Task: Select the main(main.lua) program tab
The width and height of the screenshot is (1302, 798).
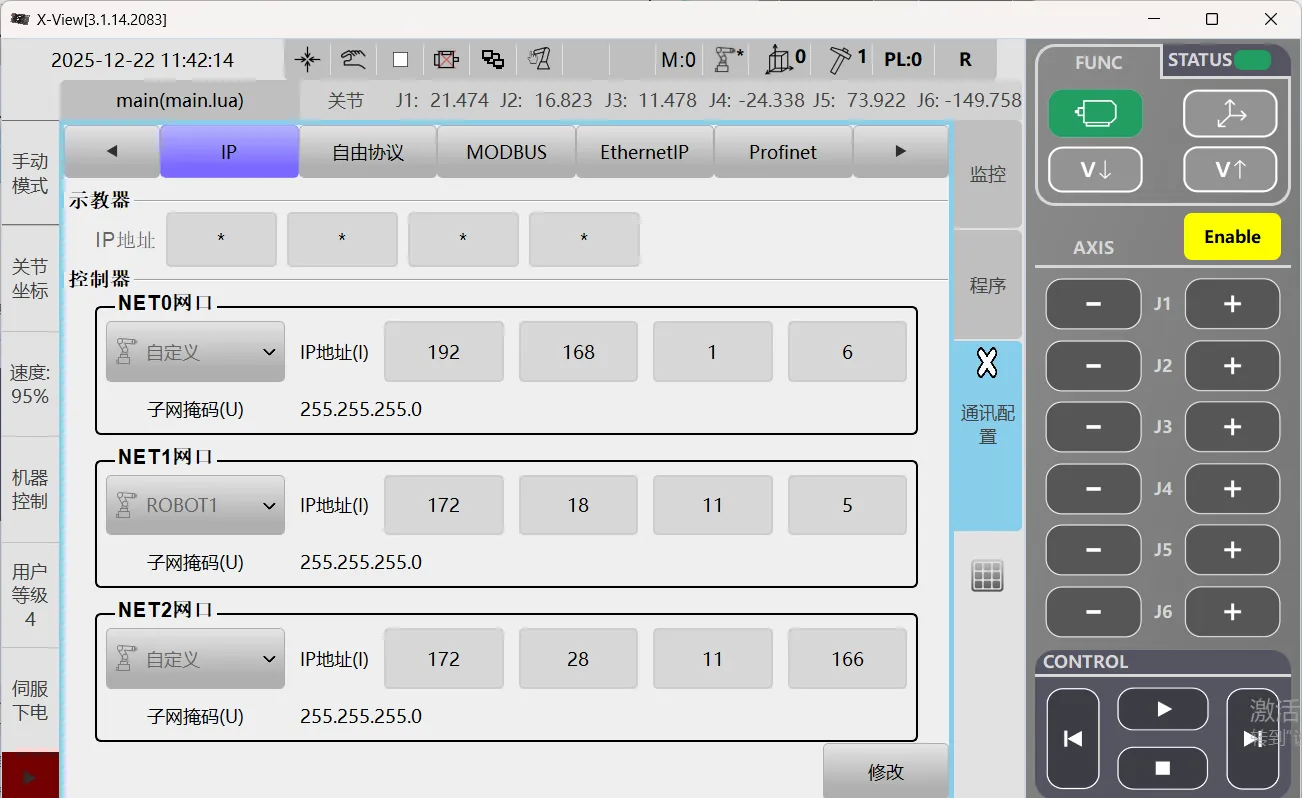Action: (x=180, y=100)
